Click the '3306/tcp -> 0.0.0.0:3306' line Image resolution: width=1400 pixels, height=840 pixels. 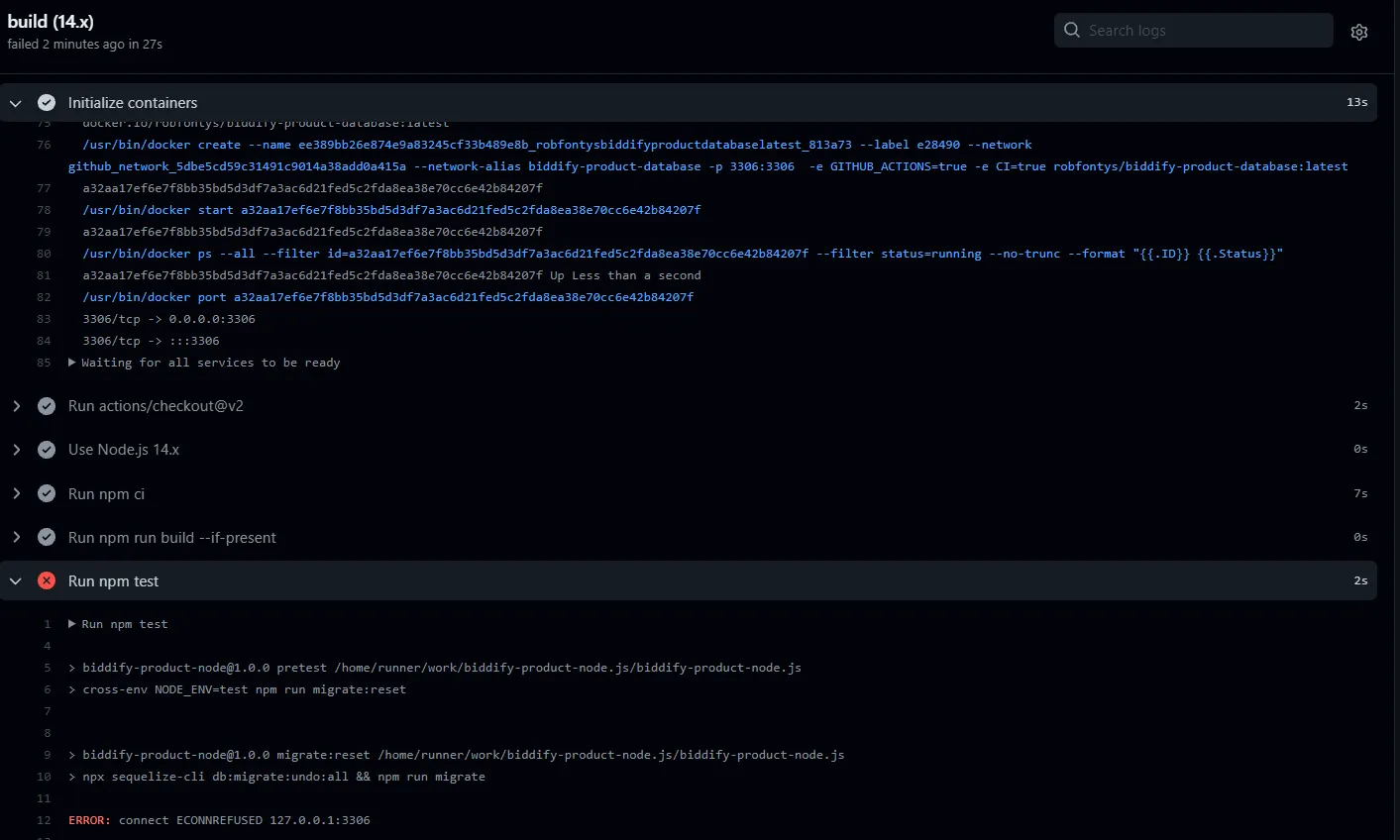tap(169, 319)
